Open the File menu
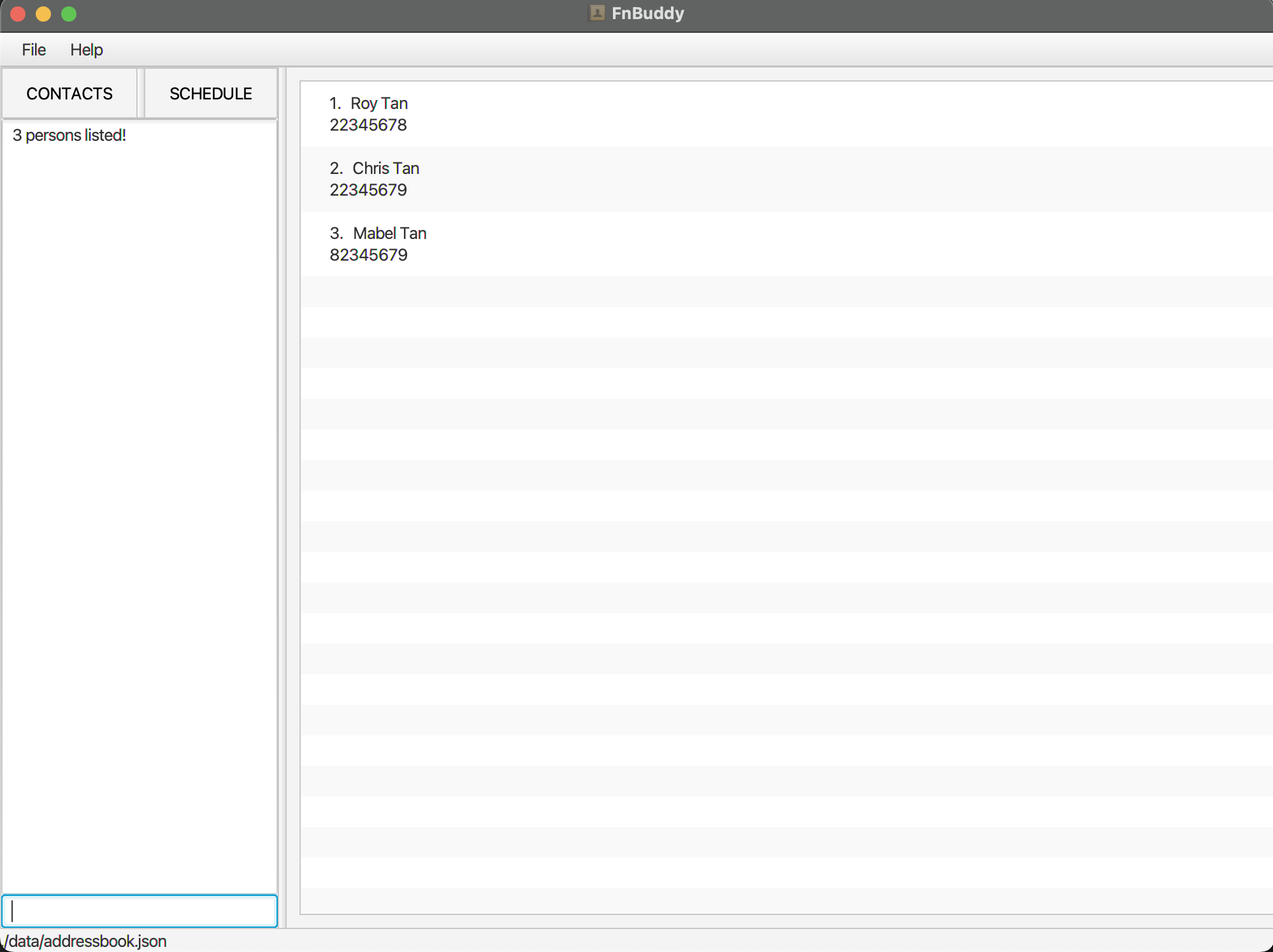This screenshot has height=952, width=1273. [34, 50]
